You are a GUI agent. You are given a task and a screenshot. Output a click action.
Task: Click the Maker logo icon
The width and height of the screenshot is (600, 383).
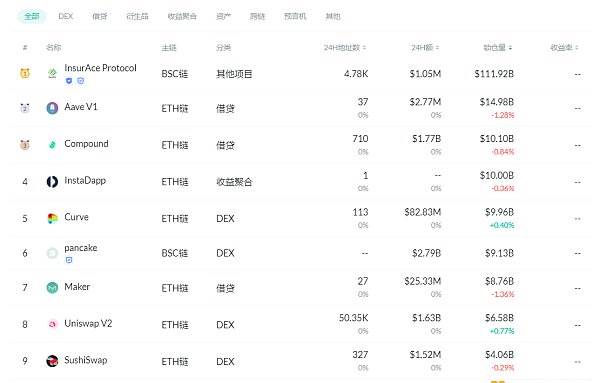pos(52,287)
